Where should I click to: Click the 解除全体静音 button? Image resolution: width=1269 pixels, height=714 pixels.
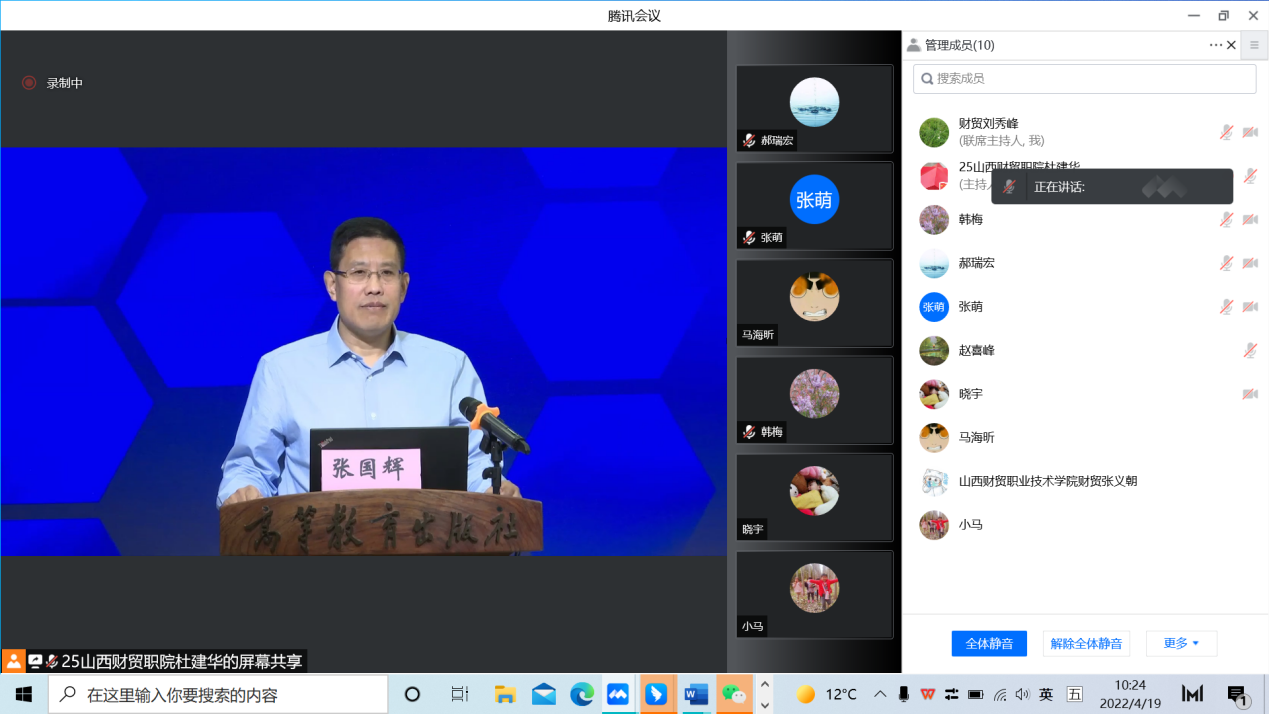tap(1086, 643)
